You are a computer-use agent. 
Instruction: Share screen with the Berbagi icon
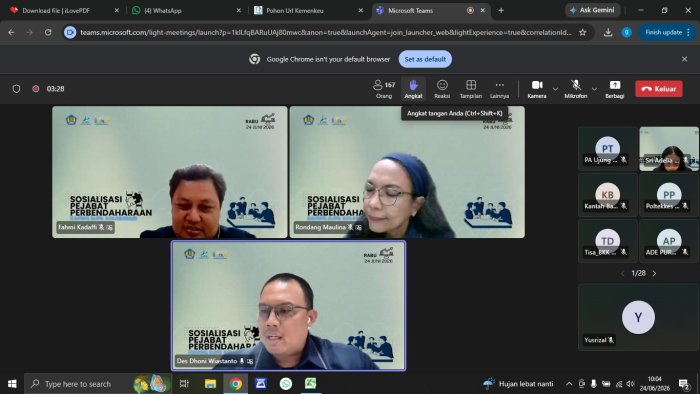[x=615, y=89]
